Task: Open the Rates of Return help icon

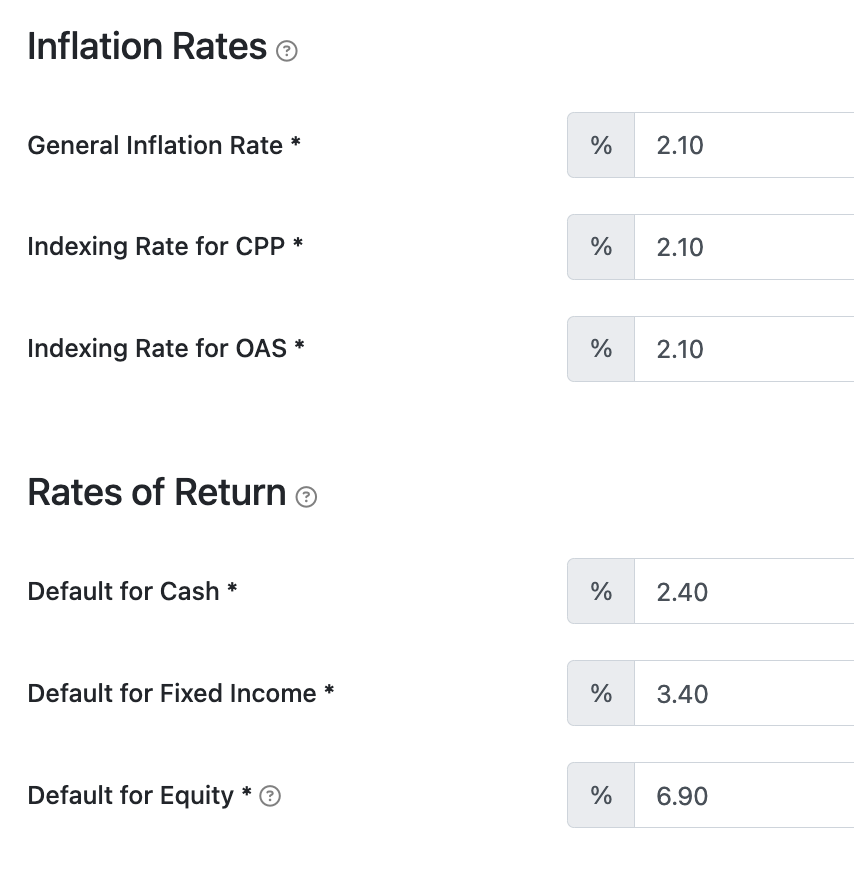Action: coord(306,497)
